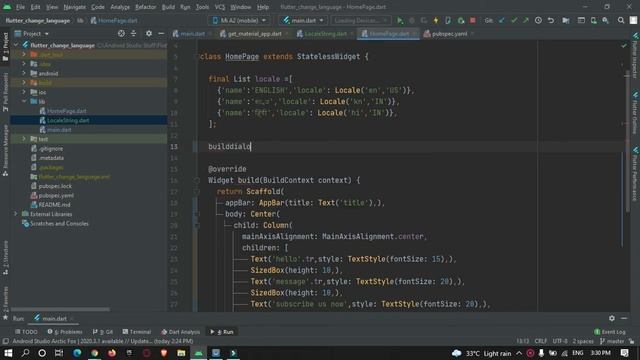Open the device selector Mi A2 (mobile) dropdown

(x=240, y=20)
